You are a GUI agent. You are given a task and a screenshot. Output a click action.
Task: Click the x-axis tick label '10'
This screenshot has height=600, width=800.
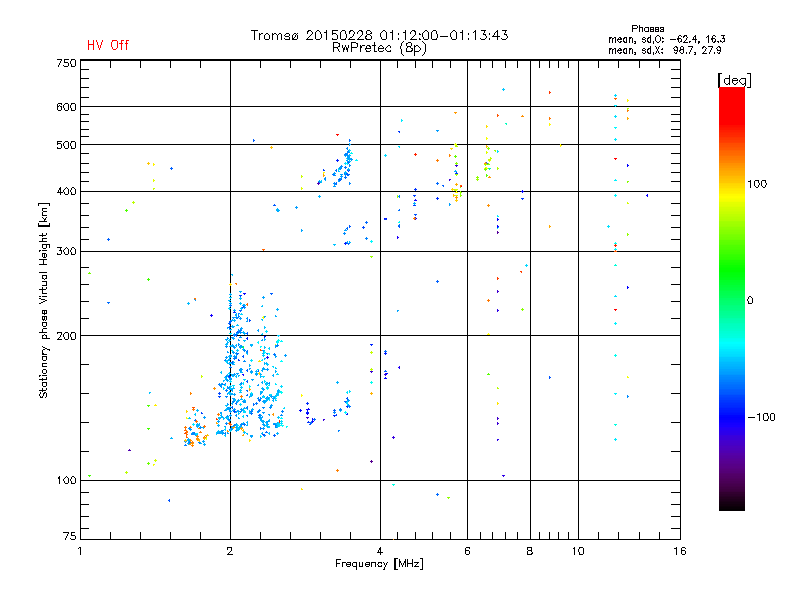click(x=578, y=551)
